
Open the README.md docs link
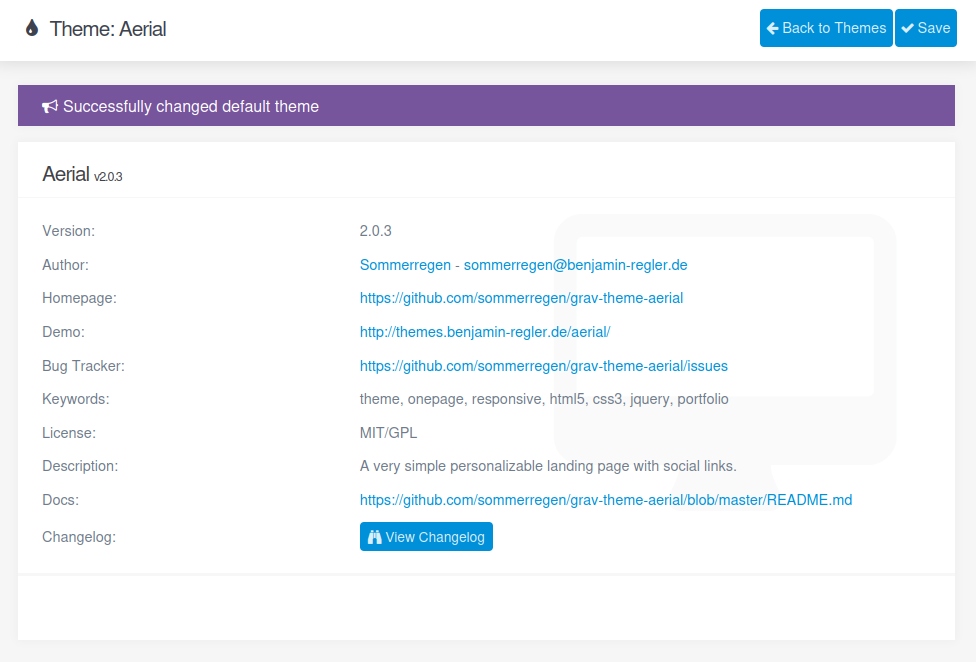(x=606, y=500)
